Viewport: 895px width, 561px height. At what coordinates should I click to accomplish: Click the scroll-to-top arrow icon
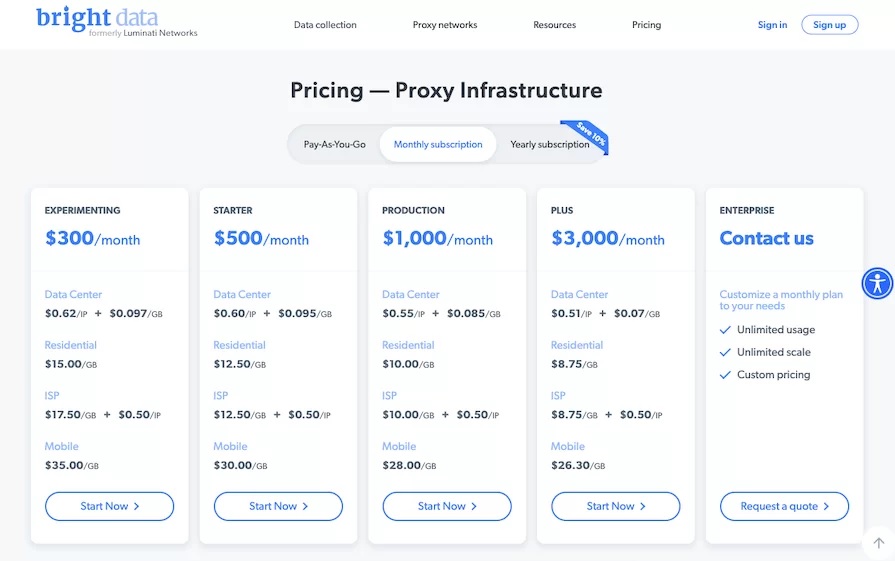(878, 543)
